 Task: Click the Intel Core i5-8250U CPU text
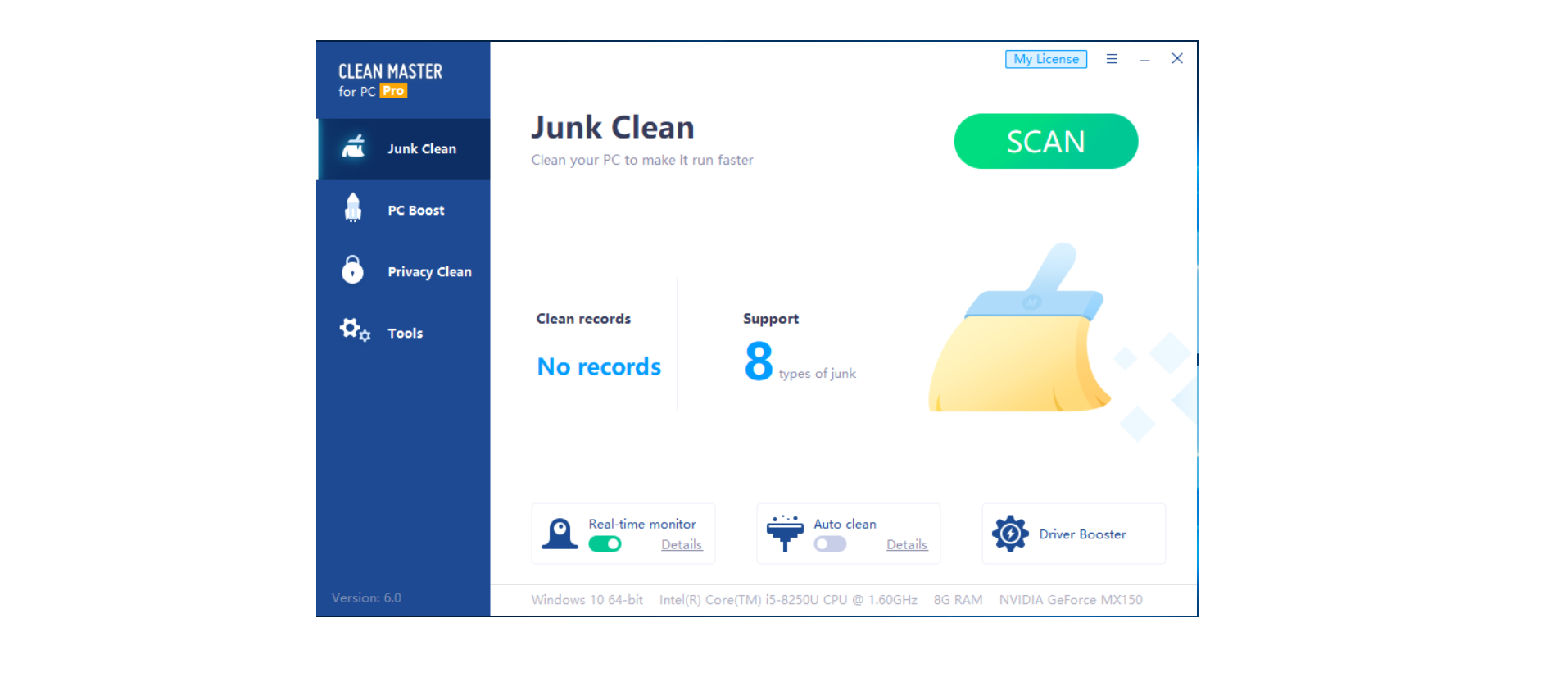(788, 600)
